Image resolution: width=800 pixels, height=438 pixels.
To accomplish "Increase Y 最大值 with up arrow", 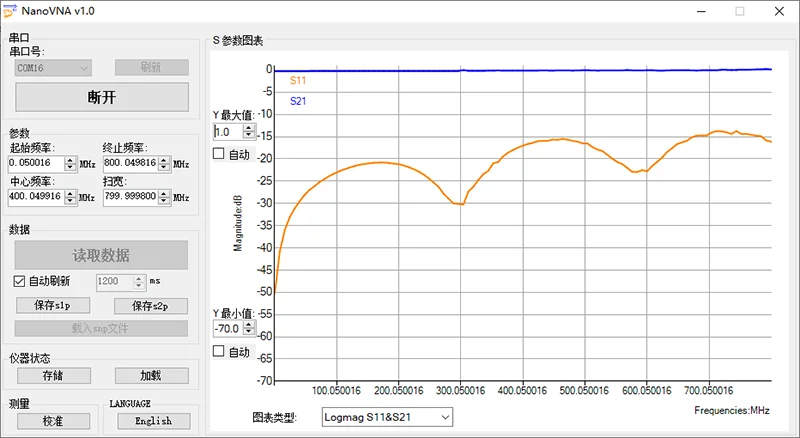I will (x=249, y=128).
